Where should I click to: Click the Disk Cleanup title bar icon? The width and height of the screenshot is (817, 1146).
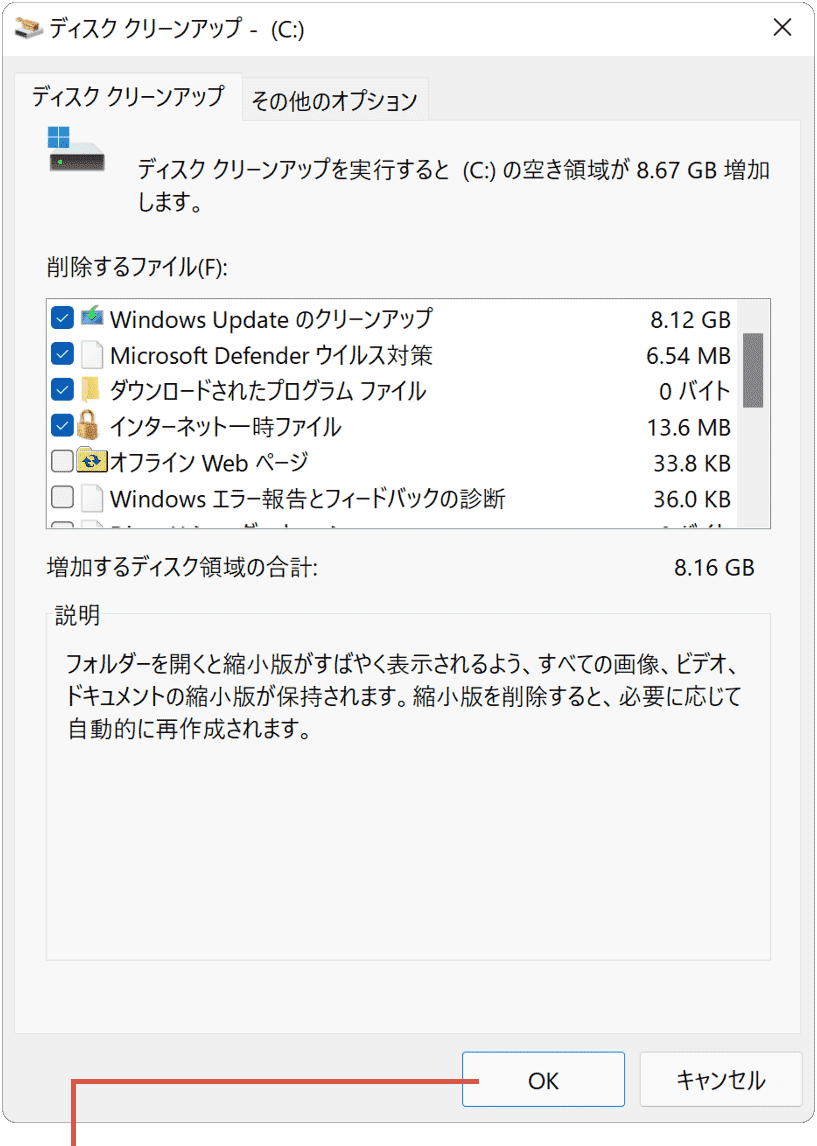[x=28, y=29]
